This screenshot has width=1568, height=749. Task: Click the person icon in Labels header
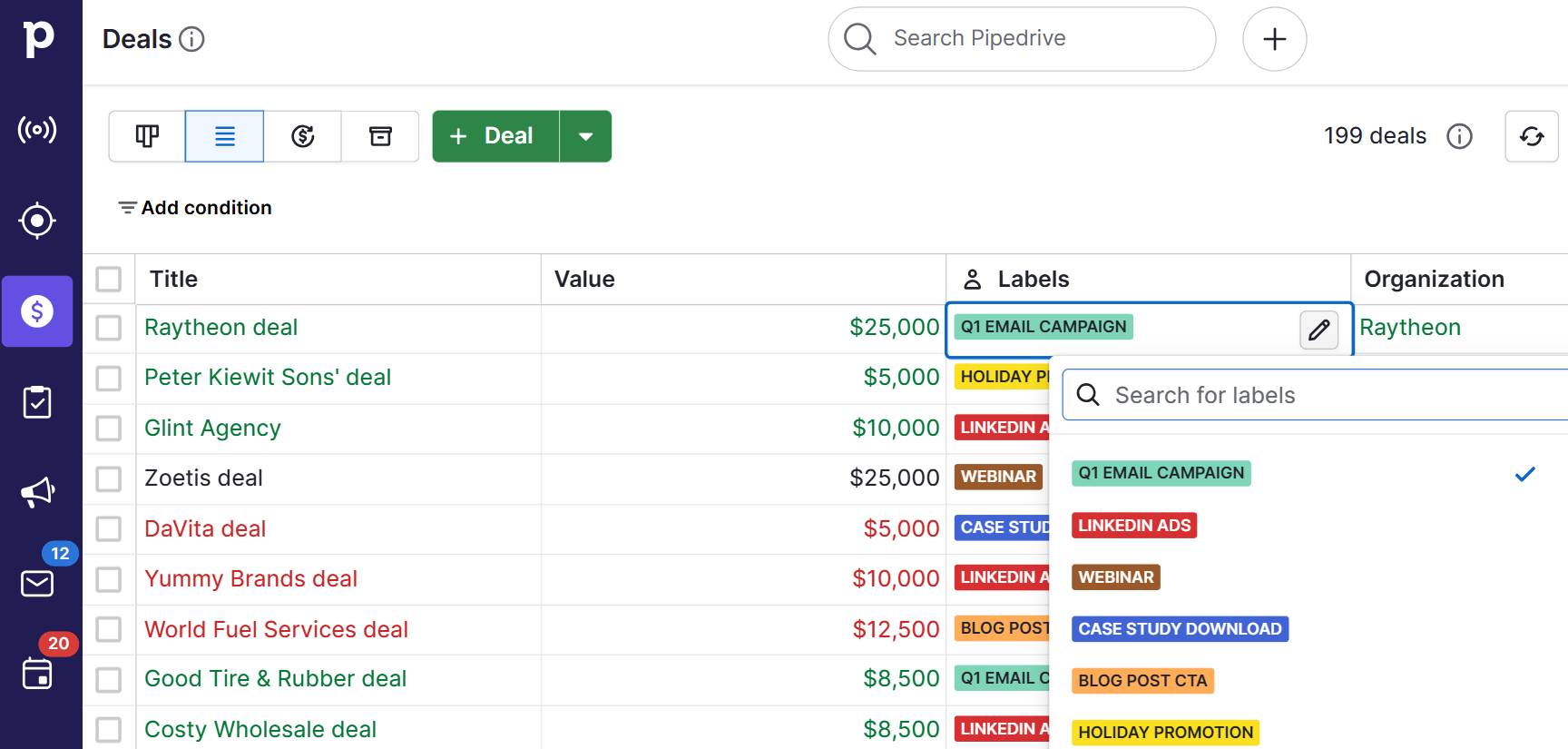coord(972,280)
